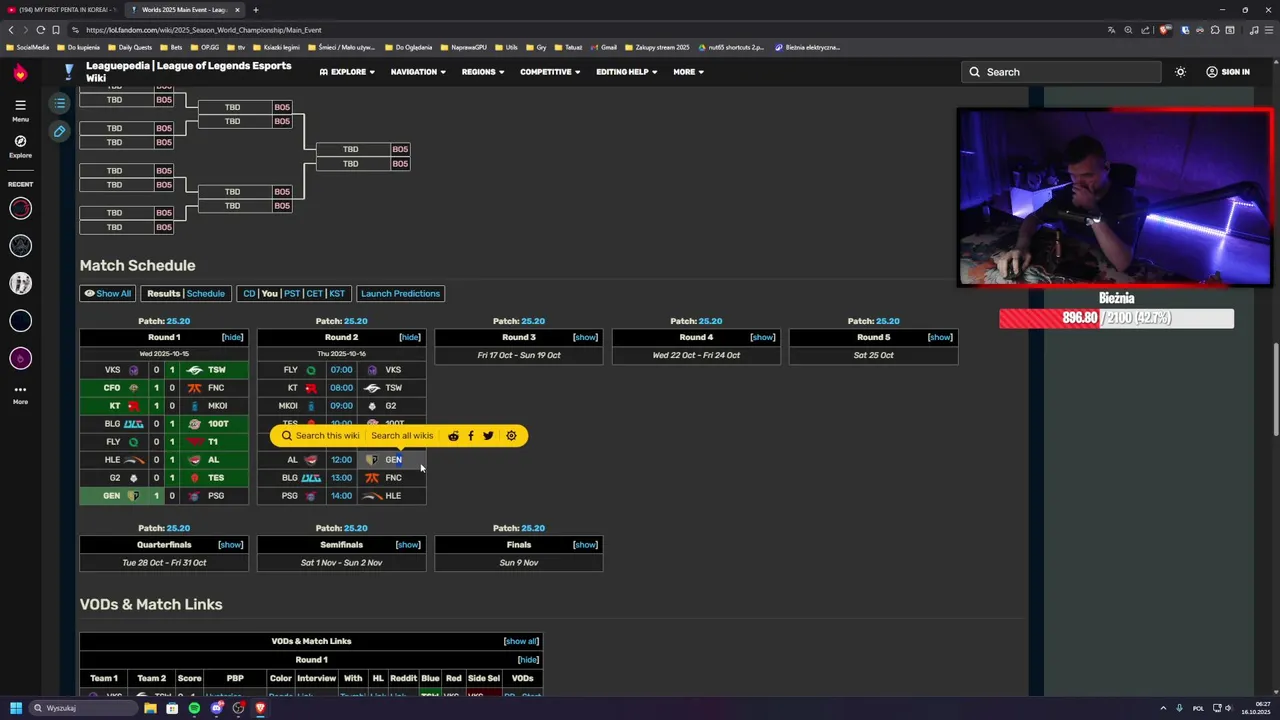Click the Search field in header
The image size is (1280, 720).
1061,72
